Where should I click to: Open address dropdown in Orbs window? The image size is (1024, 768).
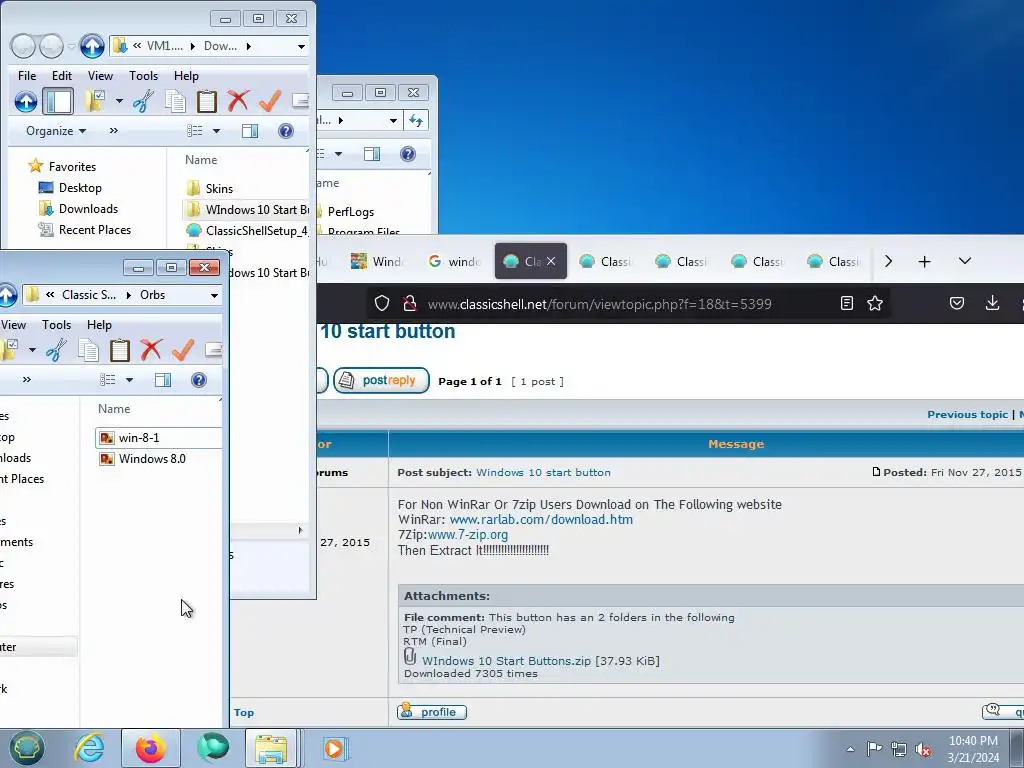click(214, 295)
